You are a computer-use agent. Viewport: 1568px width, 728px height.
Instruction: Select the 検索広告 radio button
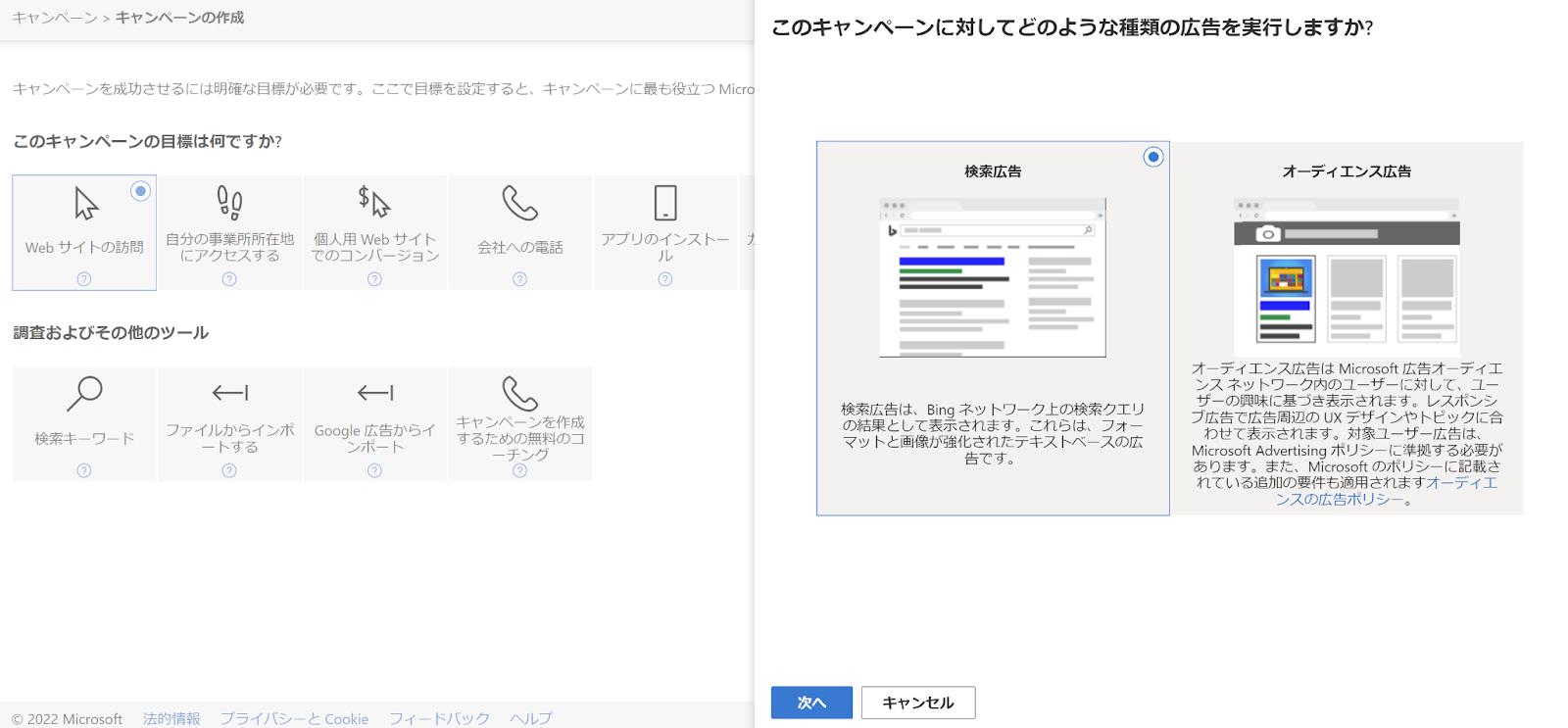(x=1153, y=157)
